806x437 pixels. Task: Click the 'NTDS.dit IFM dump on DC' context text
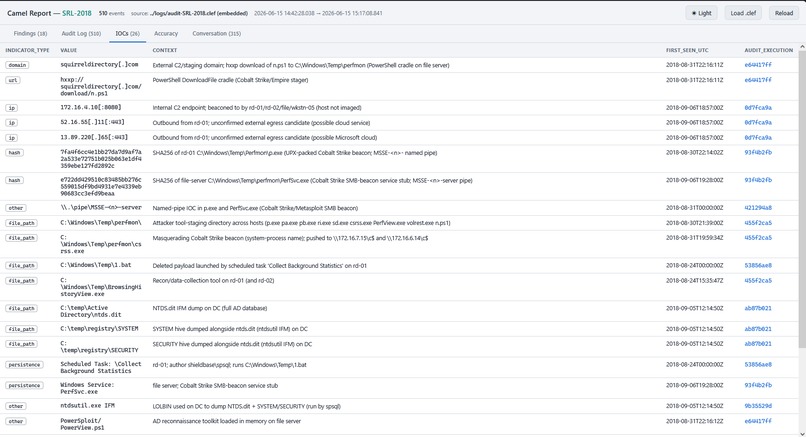(210, 308)
